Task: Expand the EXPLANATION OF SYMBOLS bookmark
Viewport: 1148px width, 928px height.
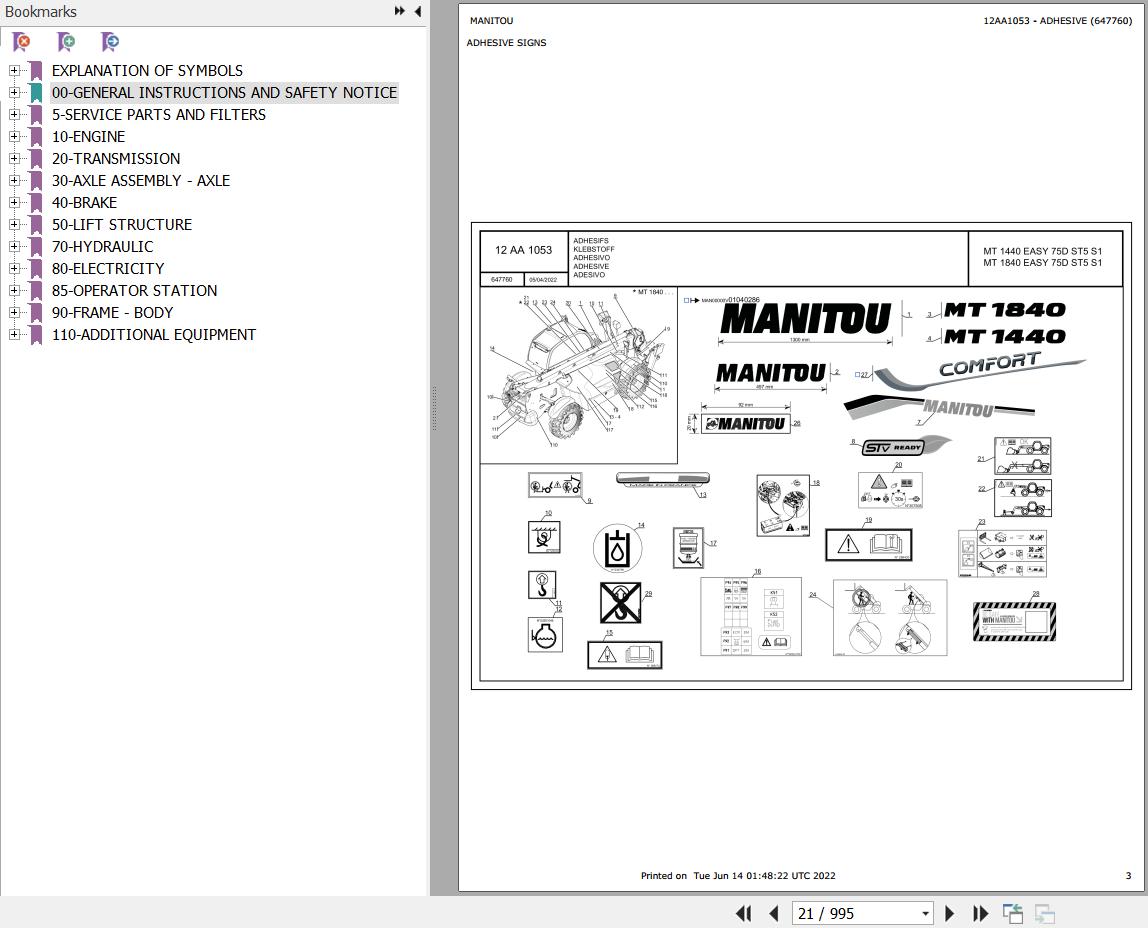Action: pyautogui.click(x=14, y=70)
